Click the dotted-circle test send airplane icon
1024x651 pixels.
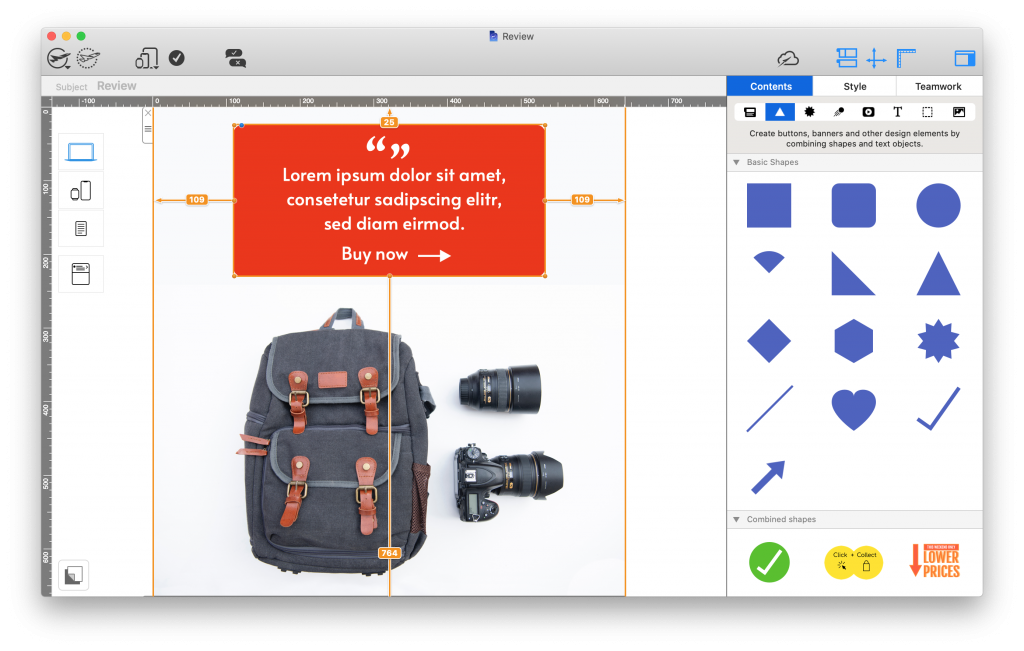[x=88, y=59]
